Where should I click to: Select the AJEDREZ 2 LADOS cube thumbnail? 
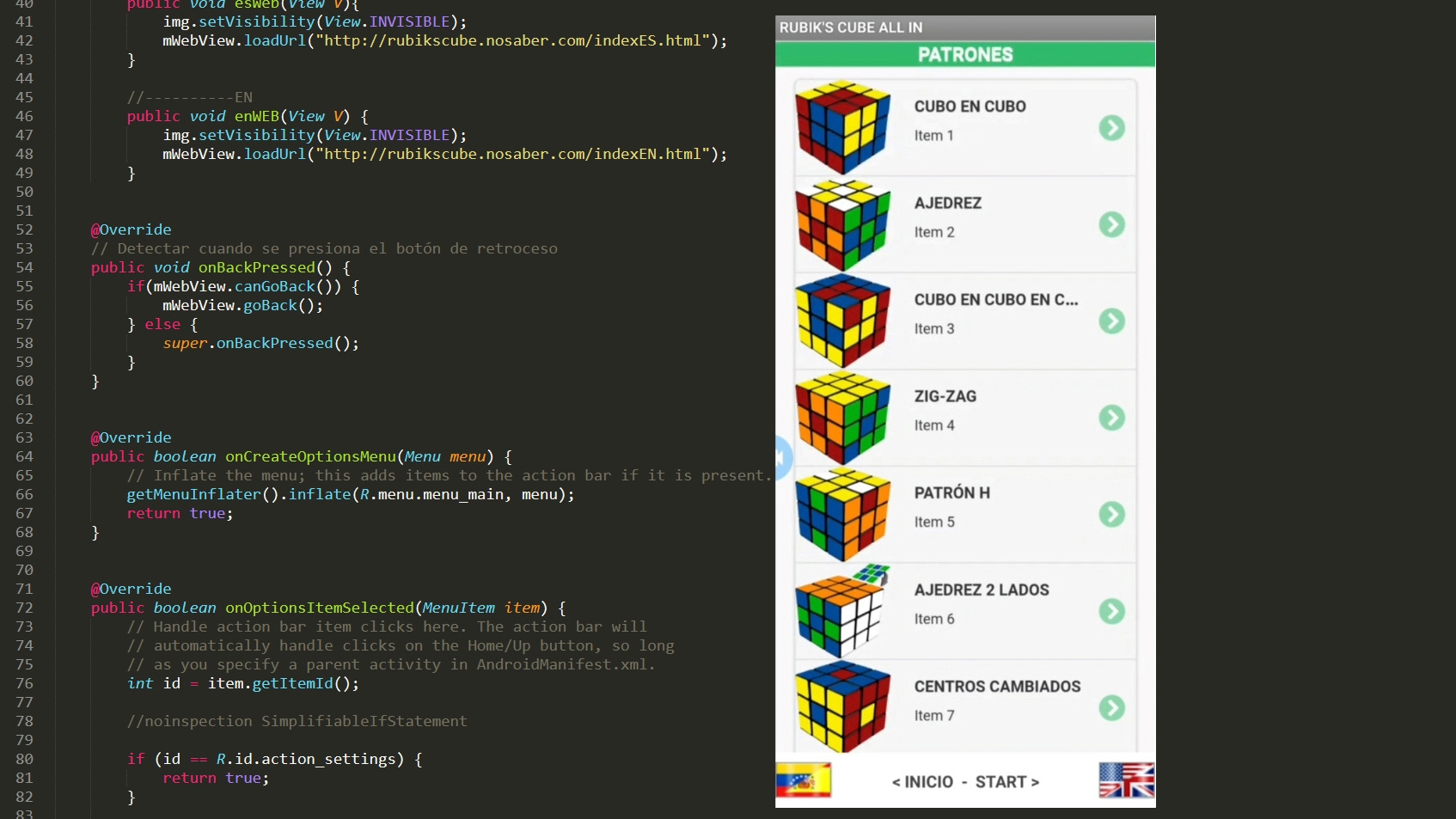(x=842, y=611)
